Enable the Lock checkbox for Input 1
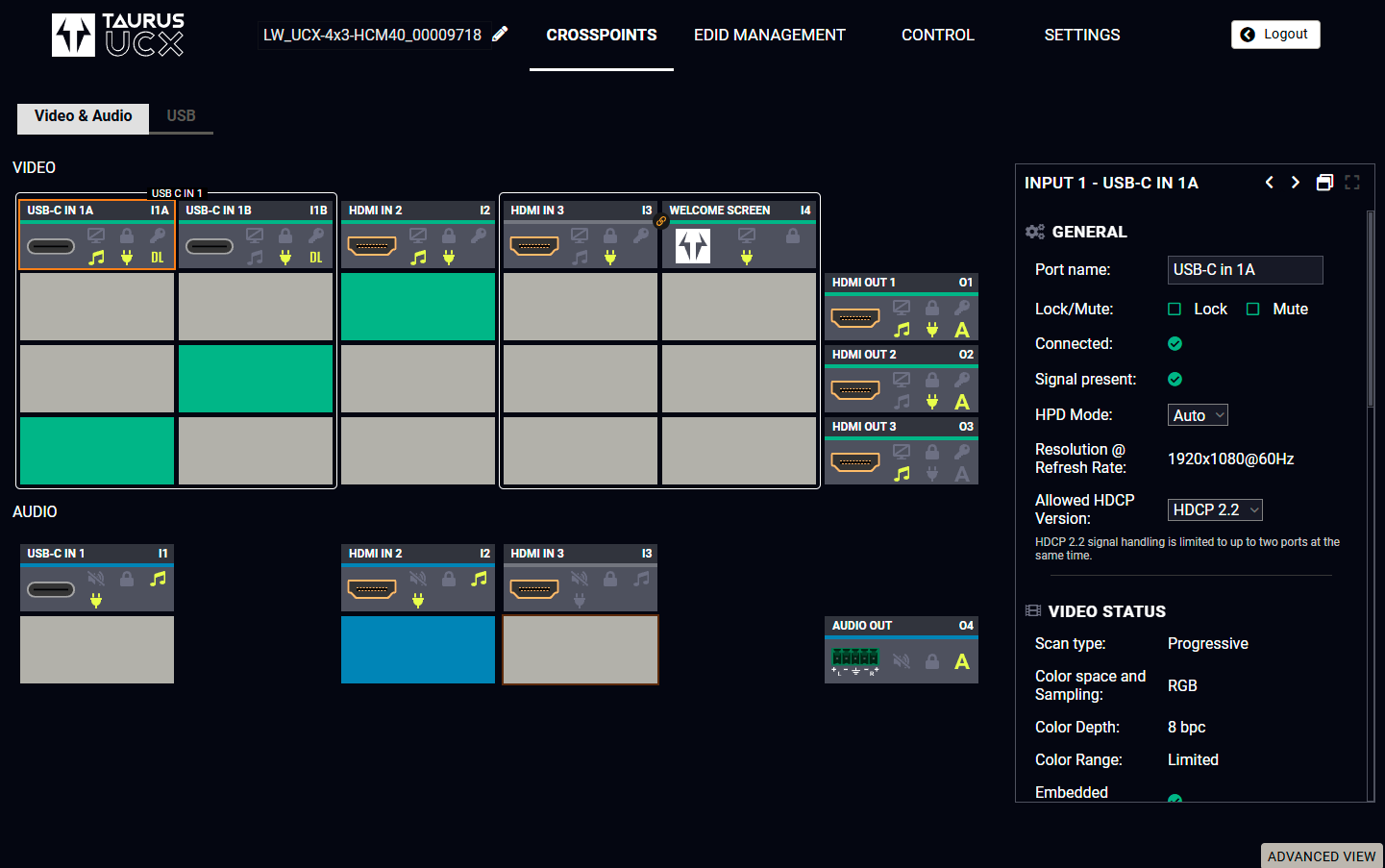1385x868 pixels. 1175,310
